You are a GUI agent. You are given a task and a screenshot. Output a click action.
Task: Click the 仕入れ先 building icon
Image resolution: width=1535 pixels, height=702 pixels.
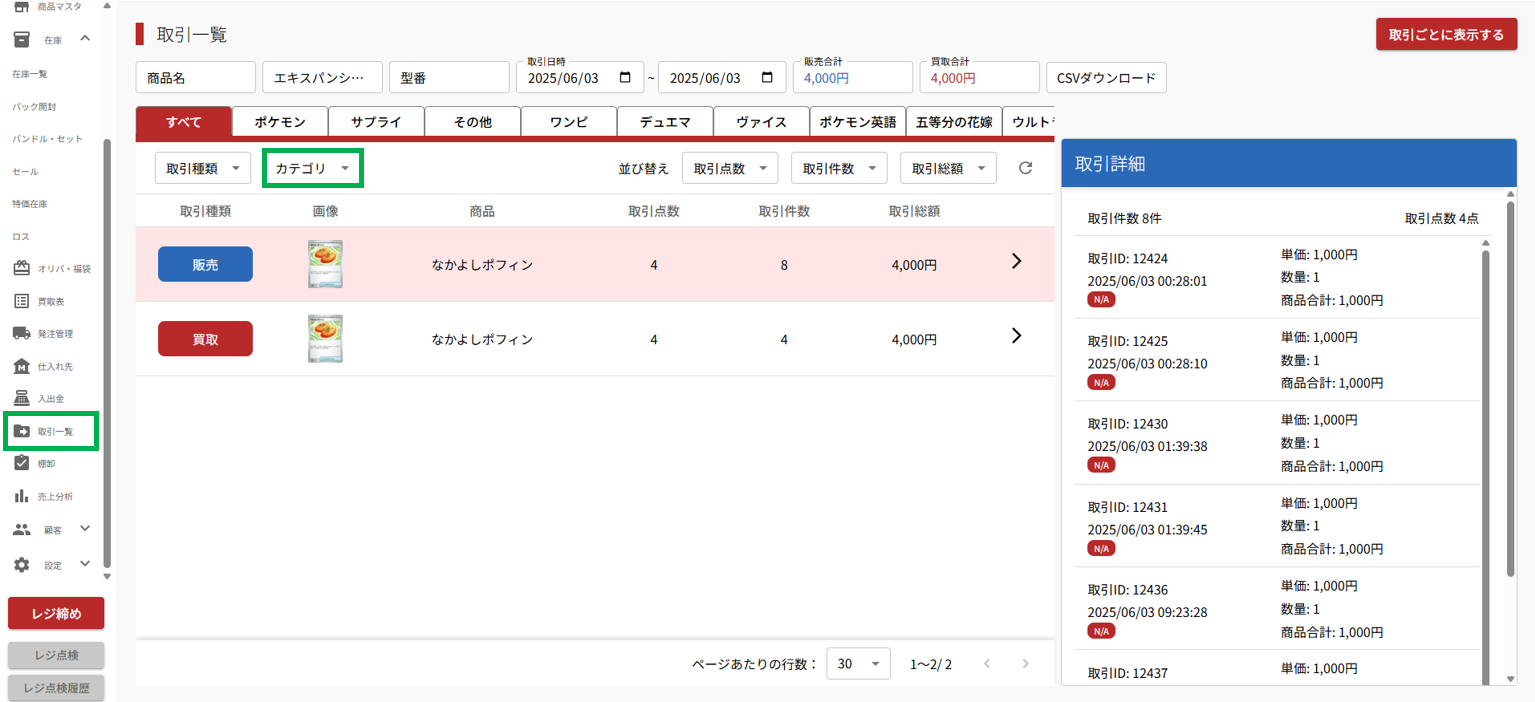point(21,366)
